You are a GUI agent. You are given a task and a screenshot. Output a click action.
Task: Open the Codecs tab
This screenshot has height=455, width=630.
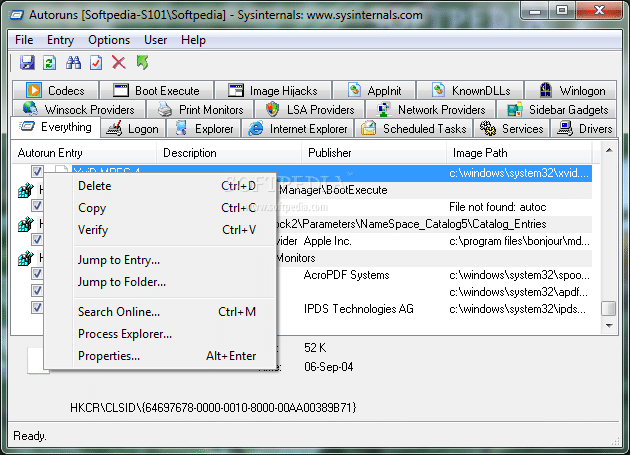pyautogui.click(x=55, y=90)
